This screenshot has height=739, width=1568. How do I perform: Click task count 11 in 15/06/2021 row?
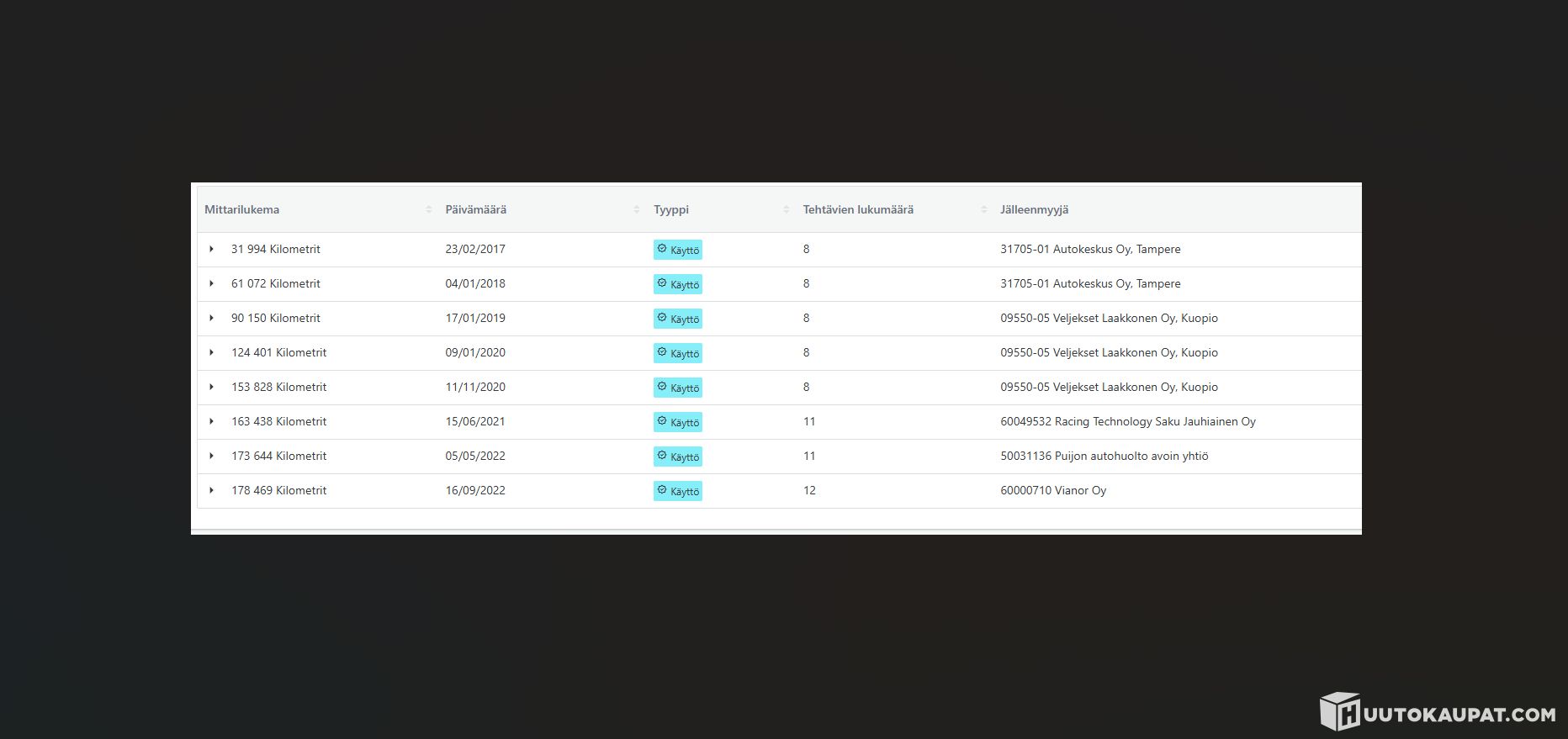(809, 421)
